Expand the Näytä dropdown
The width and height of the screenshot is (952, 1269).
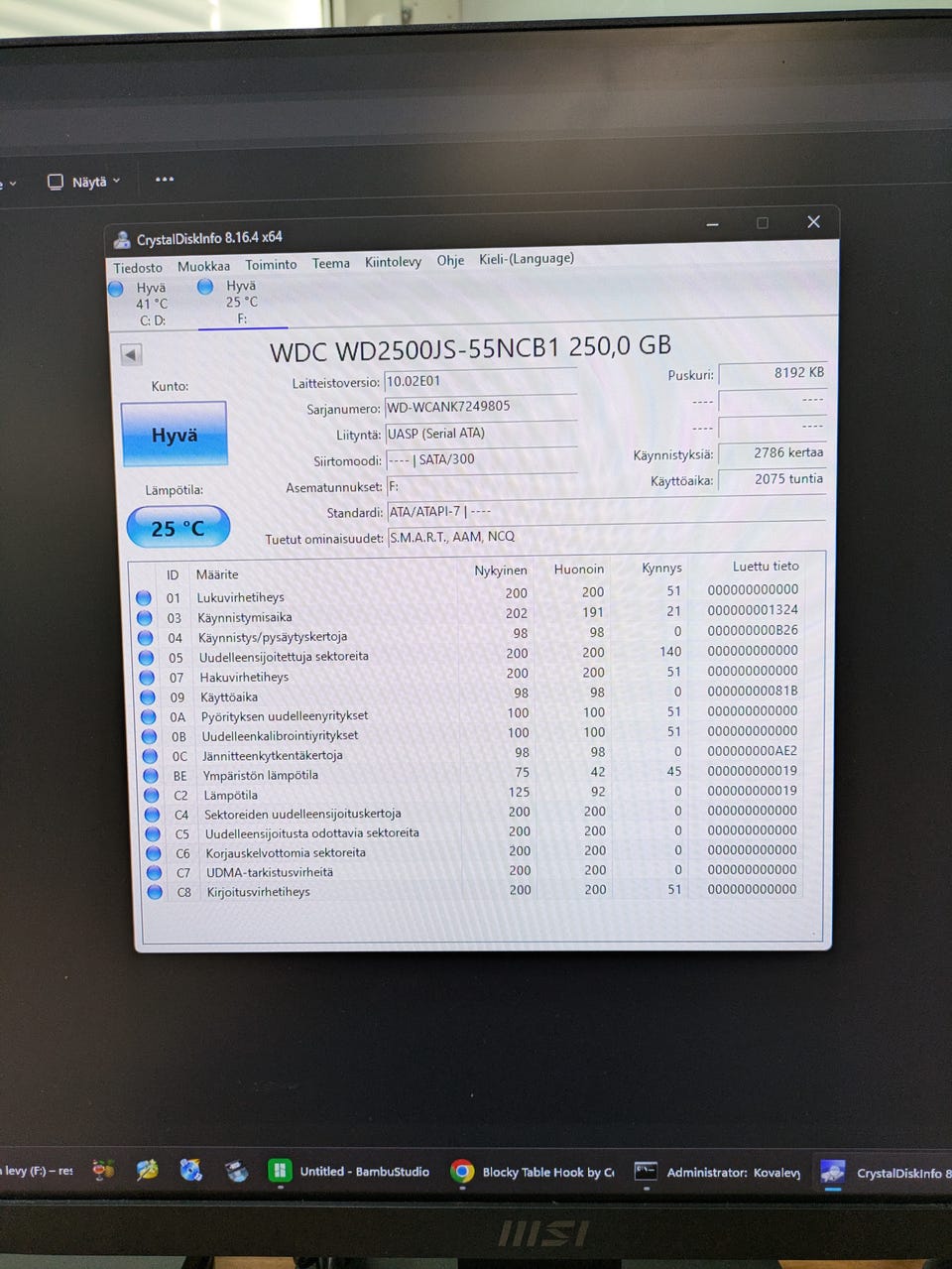tap(84, 182)
